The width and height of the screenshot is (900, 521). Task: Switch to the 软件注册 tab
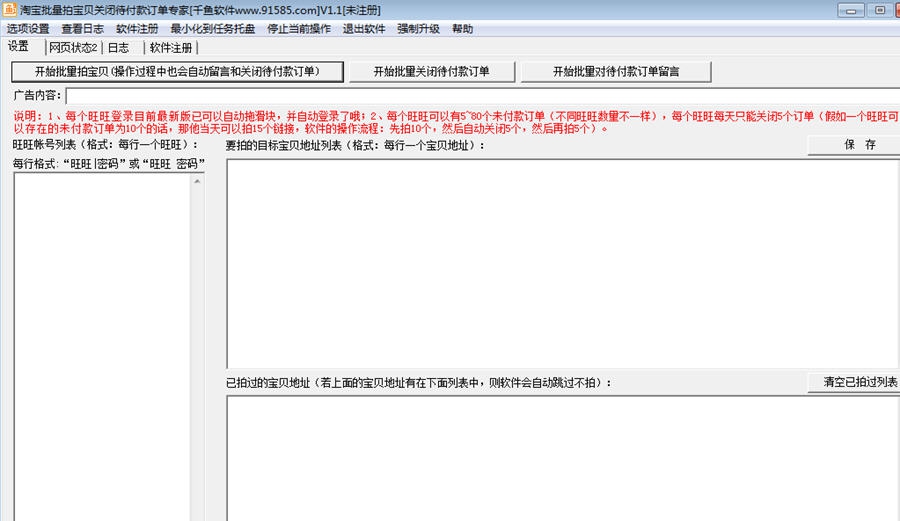coord(170,48)
